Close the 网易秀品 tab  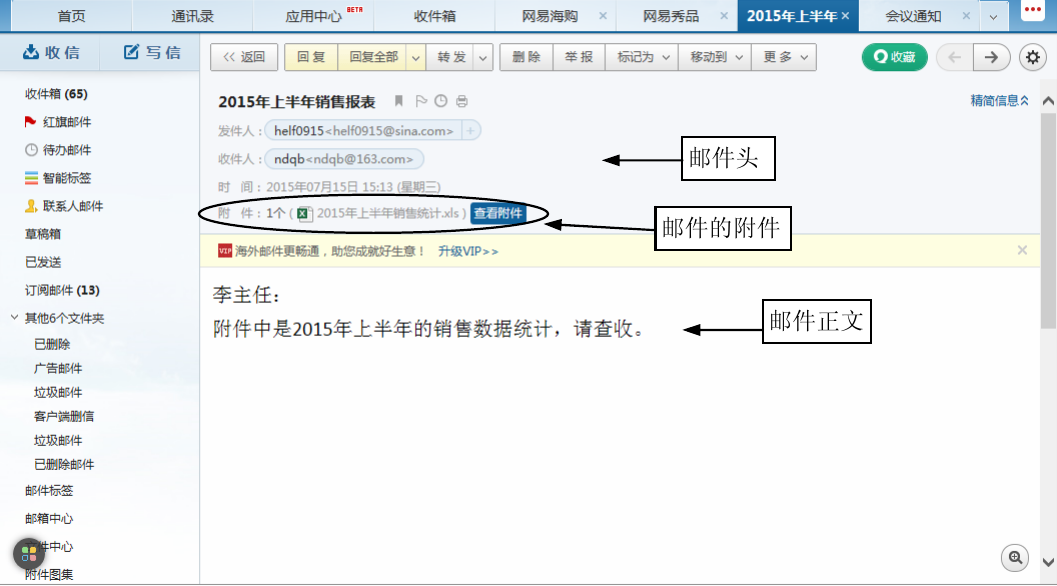click(724, 16)
